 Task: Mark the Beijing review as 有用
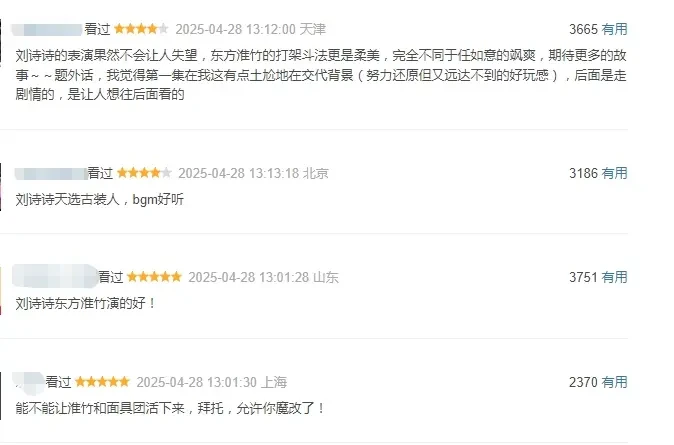click(614, 173)
